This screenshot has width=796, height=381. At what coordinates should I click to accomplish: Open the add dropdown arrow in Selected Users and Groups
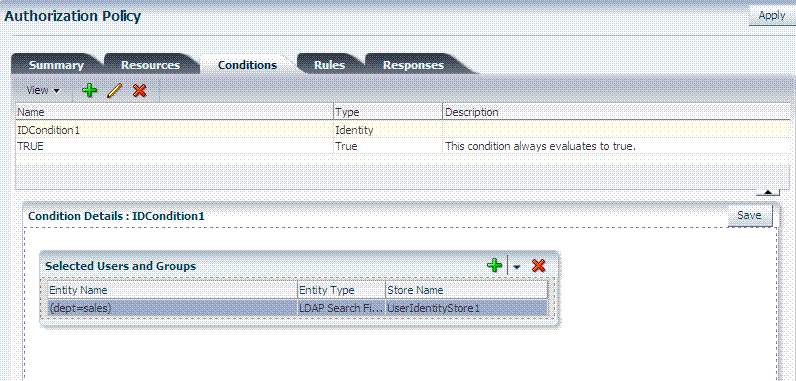(x=517, y=266)
